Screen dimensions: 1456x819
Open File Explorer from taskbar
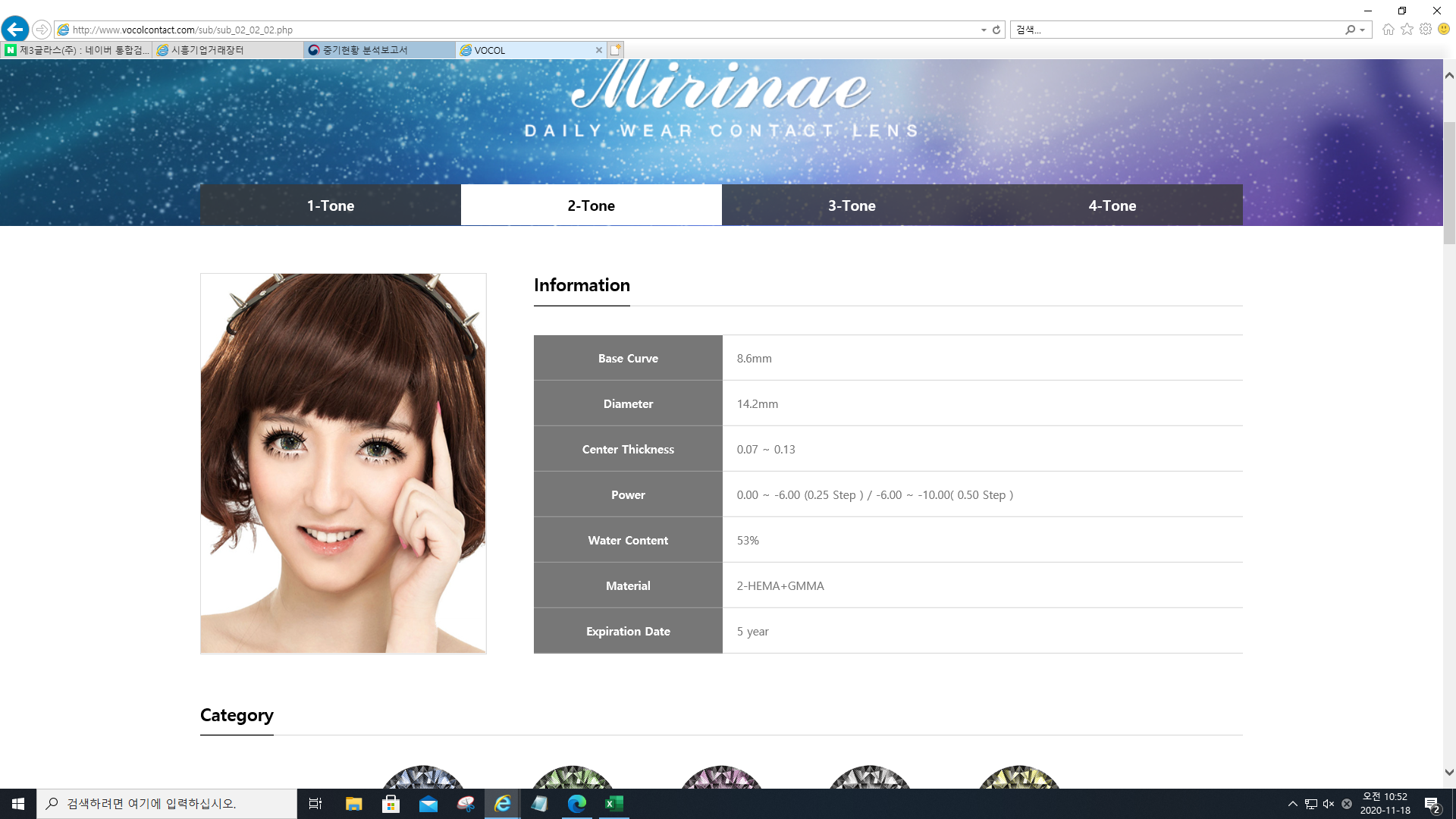click(353, 804)
